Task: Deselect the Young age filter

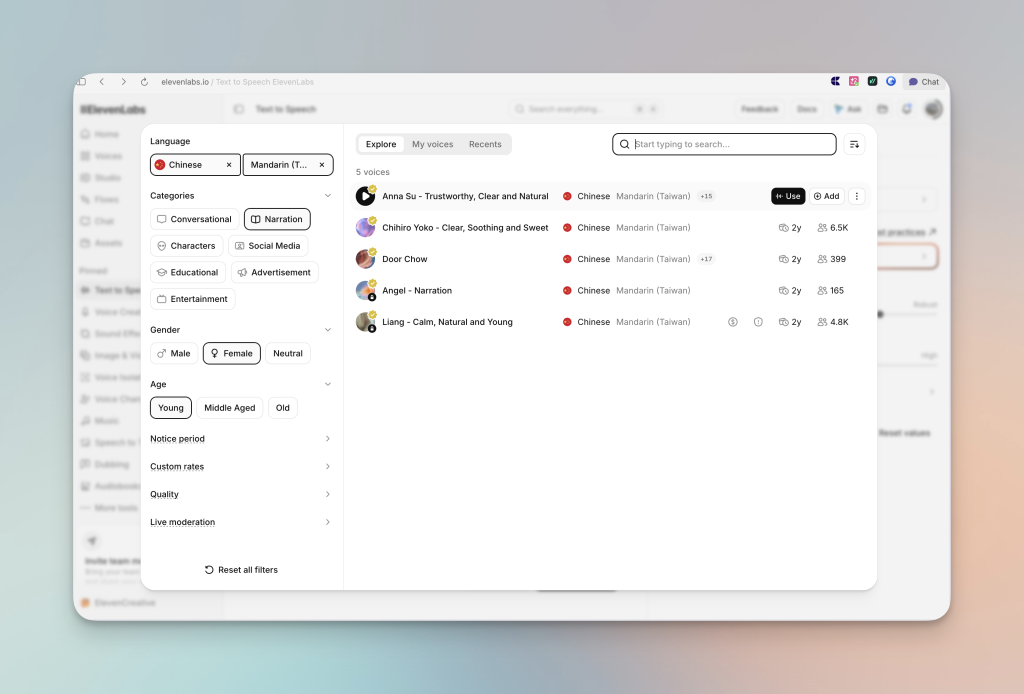Action: click(170, 408)
